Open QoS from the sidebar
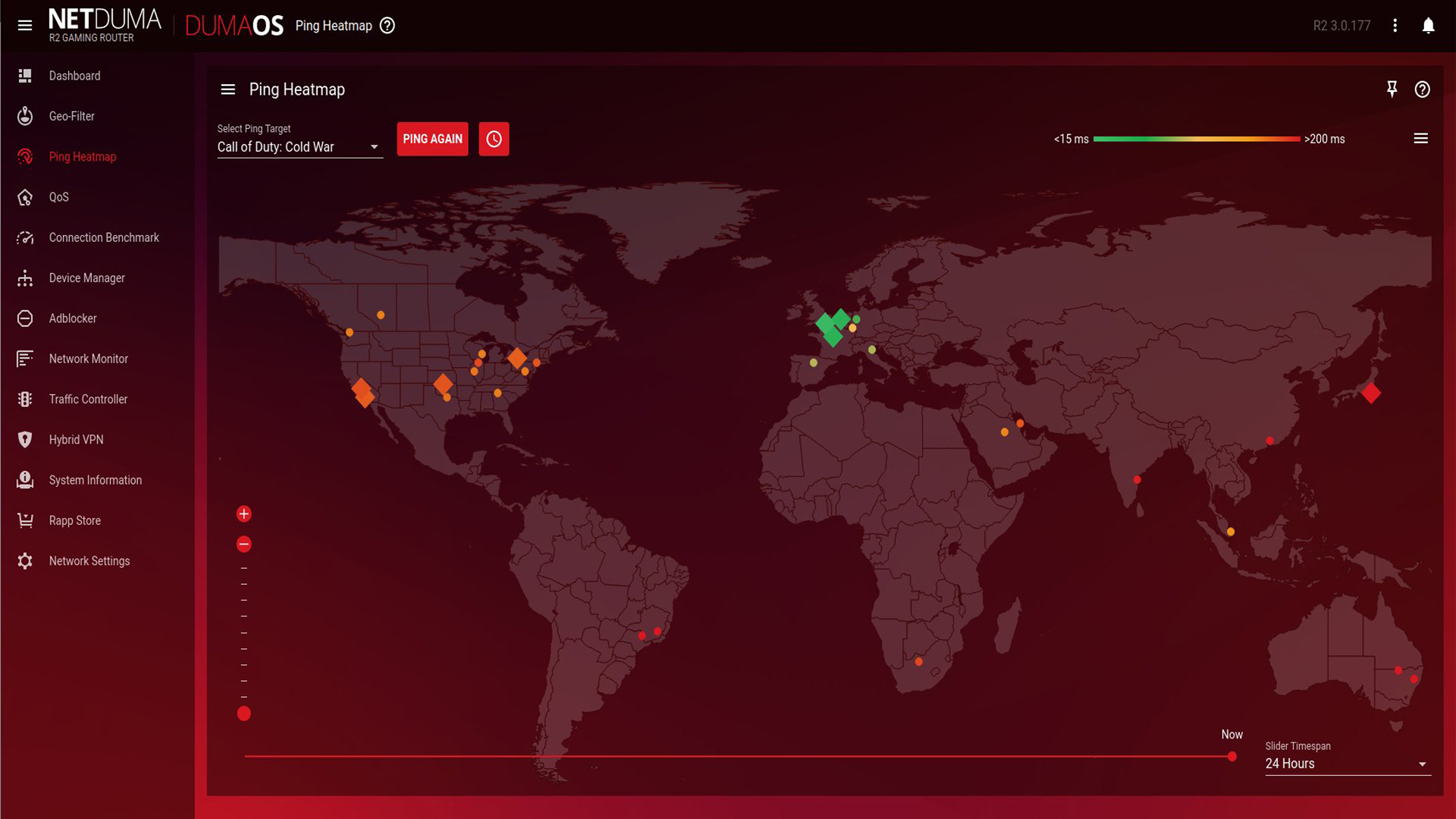 pyautogui.click(x=25, y=197)
